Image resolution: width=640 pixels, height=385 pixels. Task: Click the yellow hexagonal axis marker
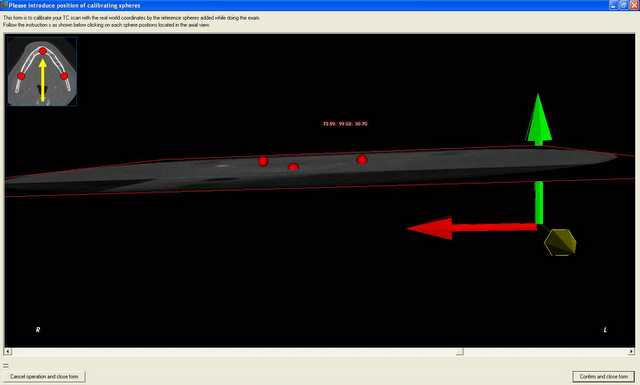coord(560,242)
